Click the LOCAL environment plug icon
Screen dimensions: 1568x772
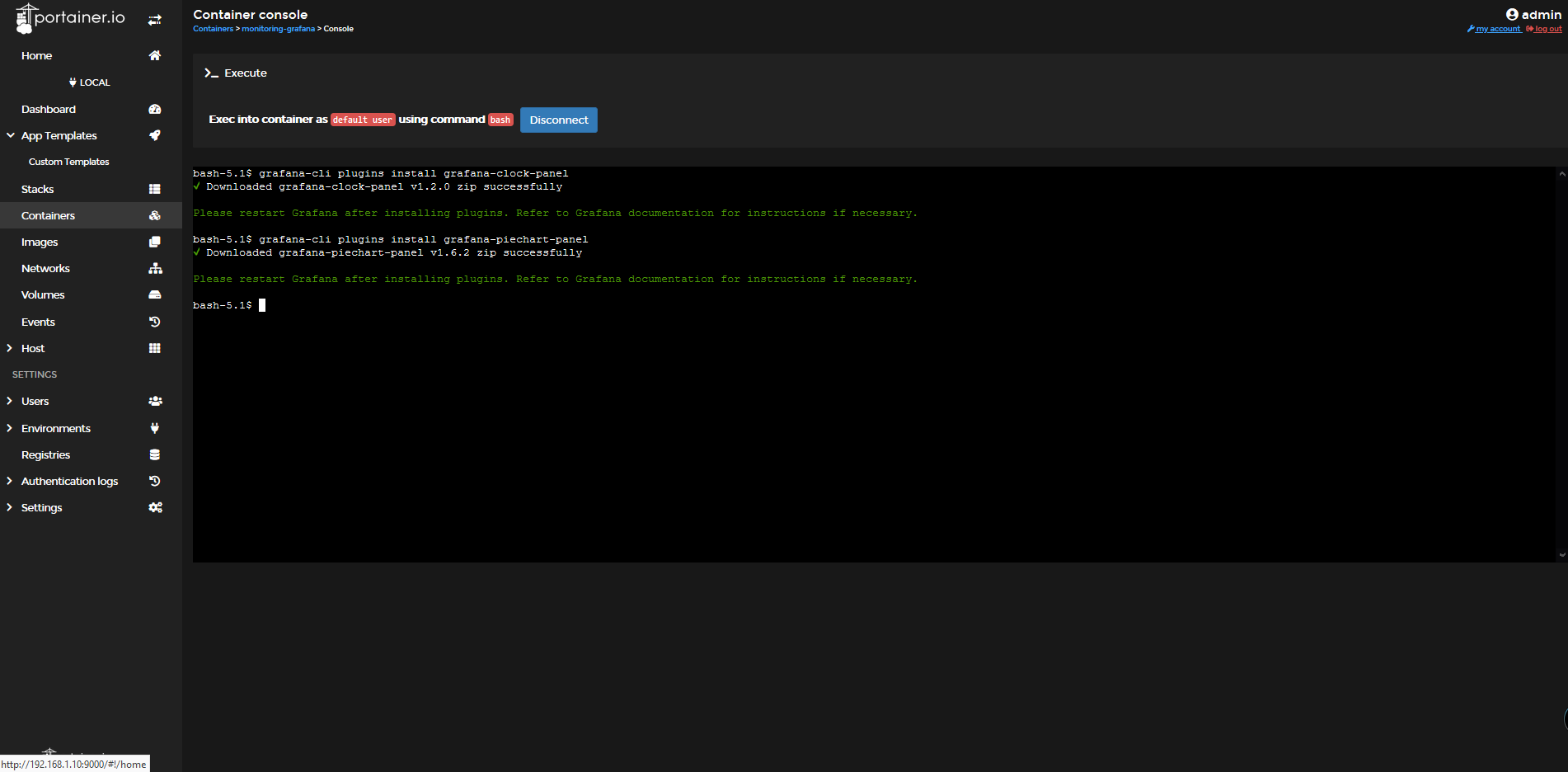click(x=73, y=82)
